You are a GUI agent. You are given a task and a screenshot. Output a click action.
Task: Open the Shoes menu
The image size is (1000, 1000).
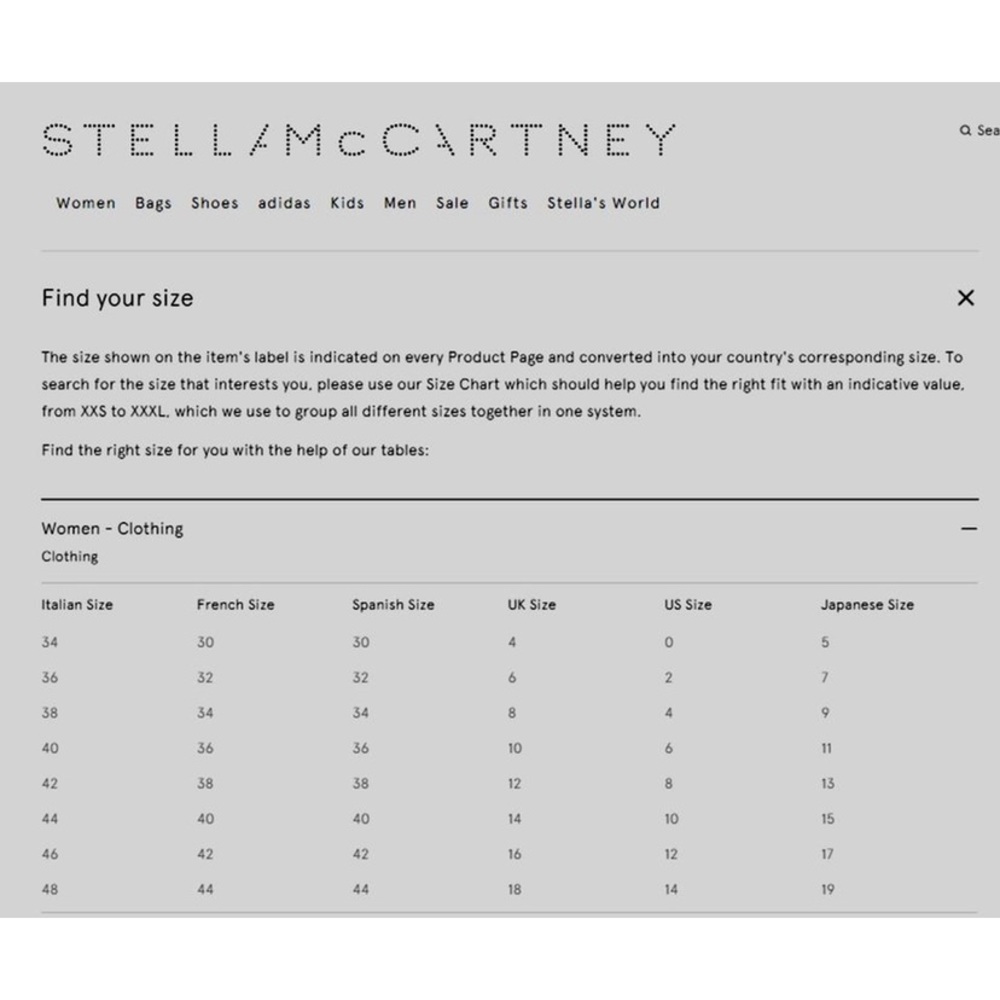pyautogui.click(x=214, y=203)
